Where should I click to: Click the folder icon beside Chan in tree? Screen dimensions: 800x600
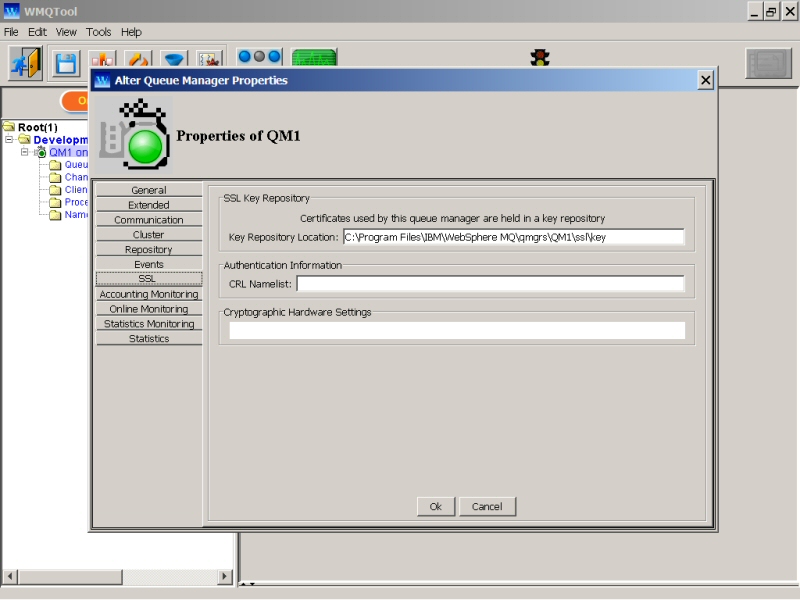point(56,177)
